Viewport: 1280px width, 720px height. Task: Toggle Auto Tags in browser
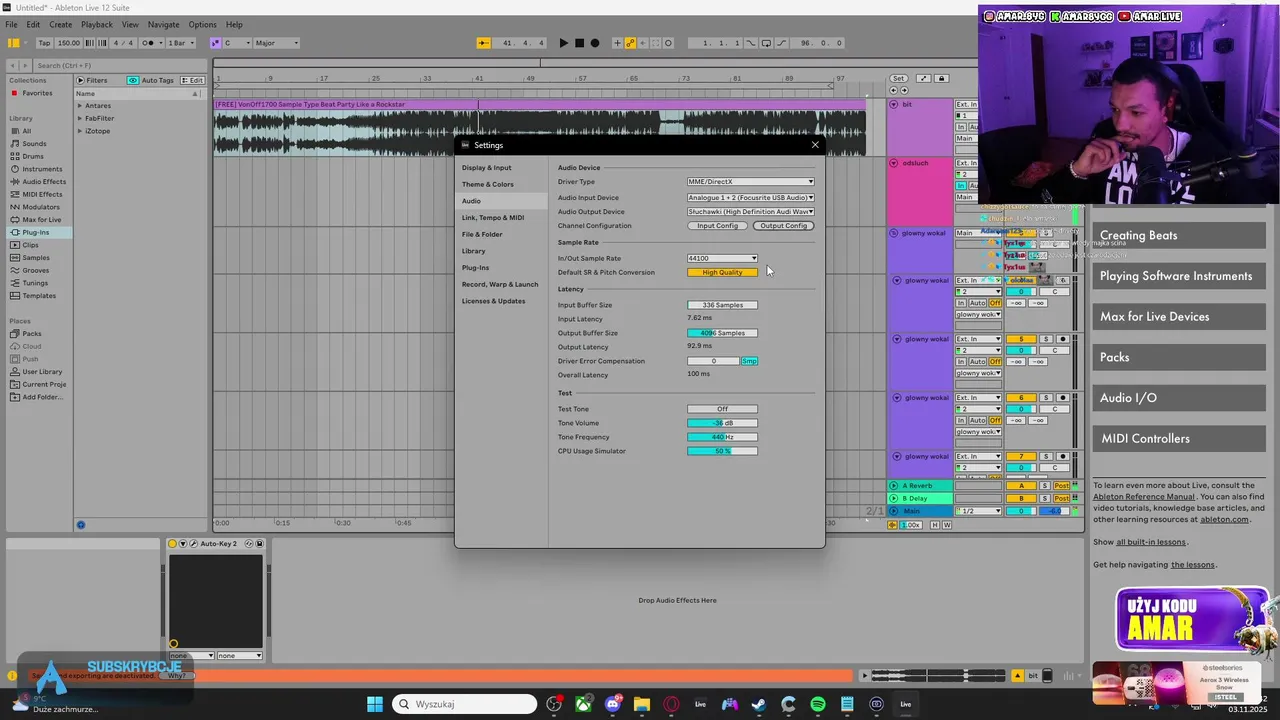[x=151, y=80]
